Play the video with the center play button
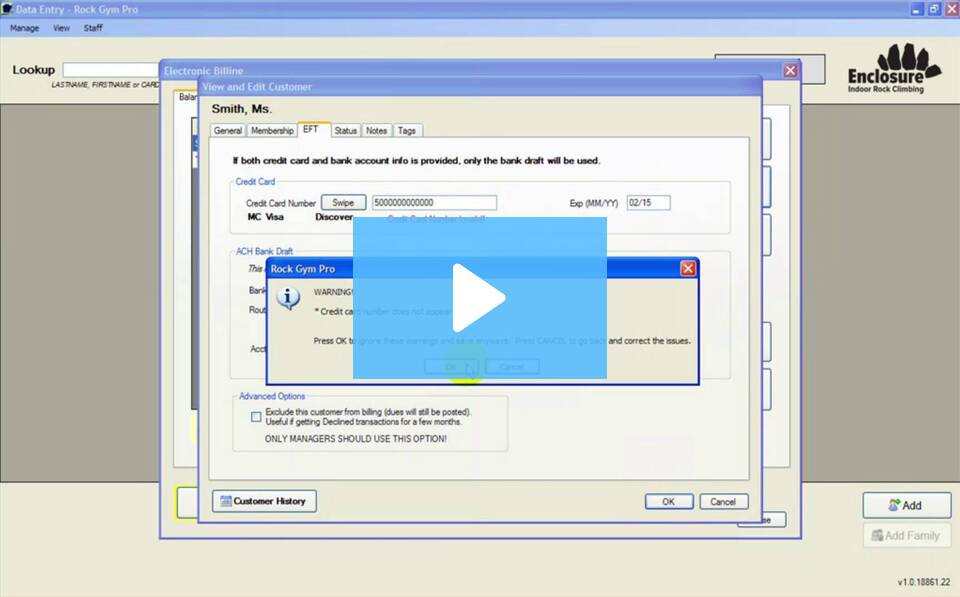Screen dimensions: 960x597 click(479, 298)
